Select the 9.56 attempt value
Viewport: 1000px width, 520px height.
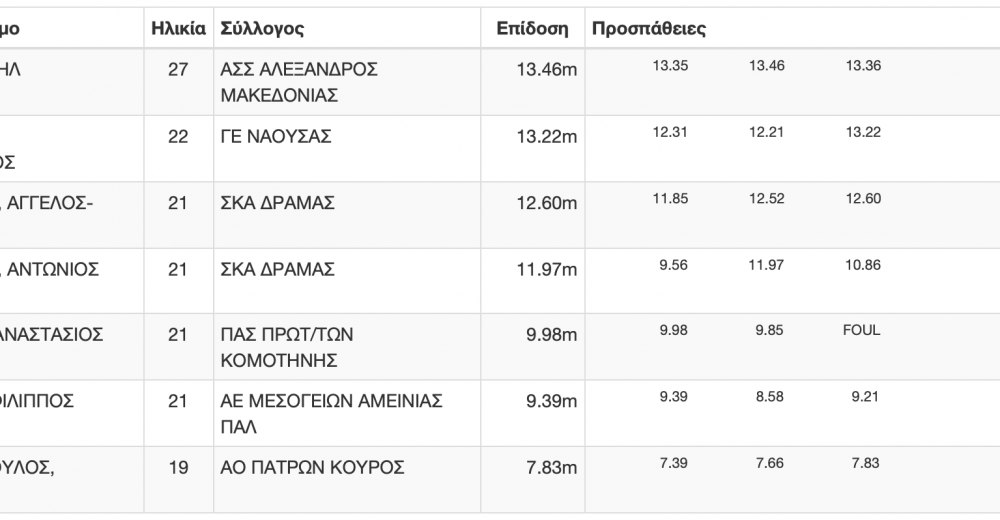(673, 265)
